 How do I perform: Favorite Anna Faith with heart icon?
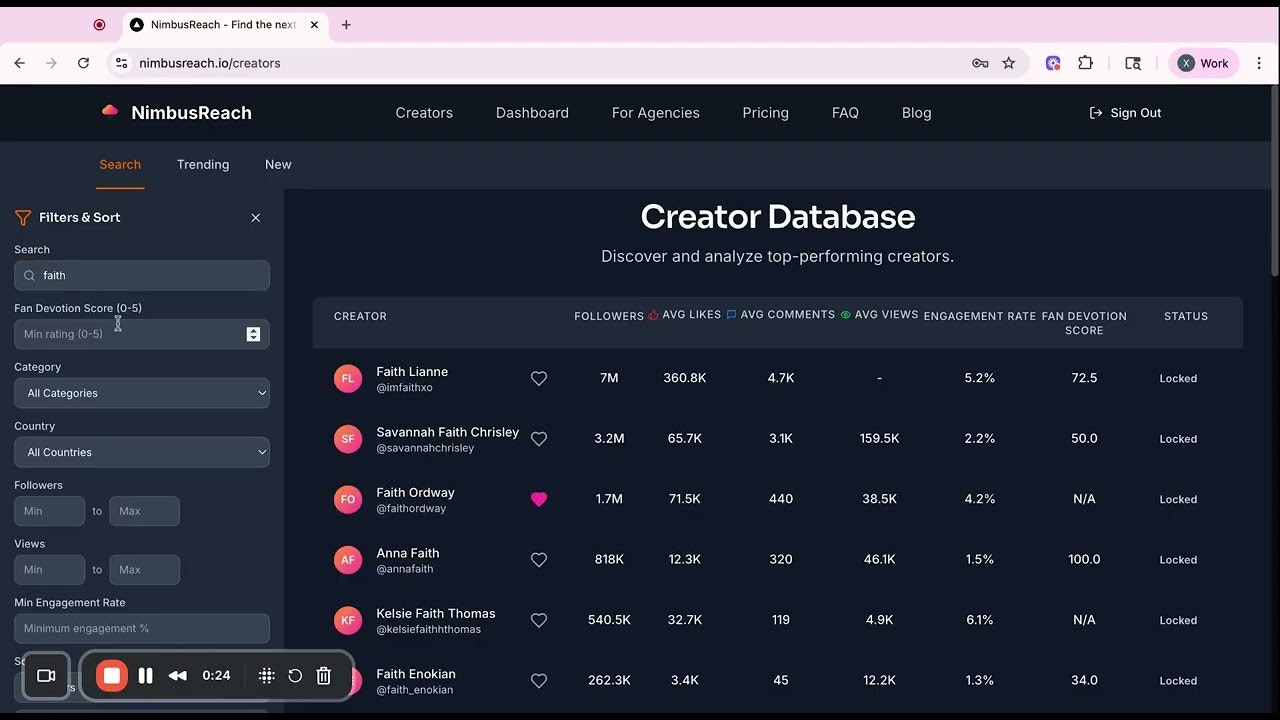(539, 560)
